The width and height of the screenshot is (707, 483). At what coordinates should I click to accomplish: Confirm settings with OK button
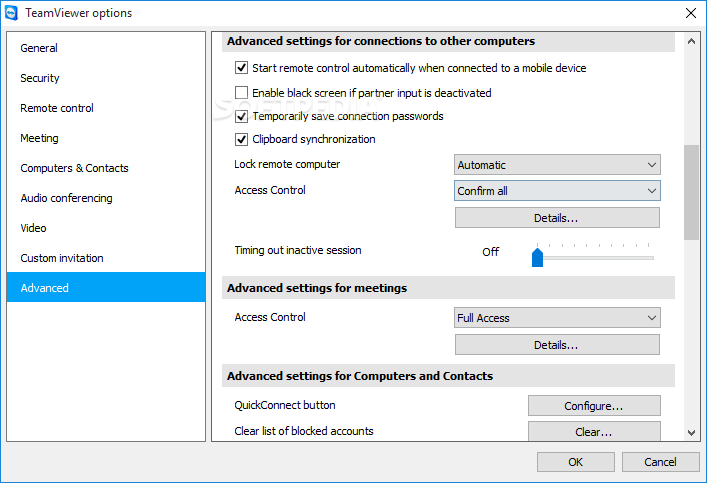(575, 462)
